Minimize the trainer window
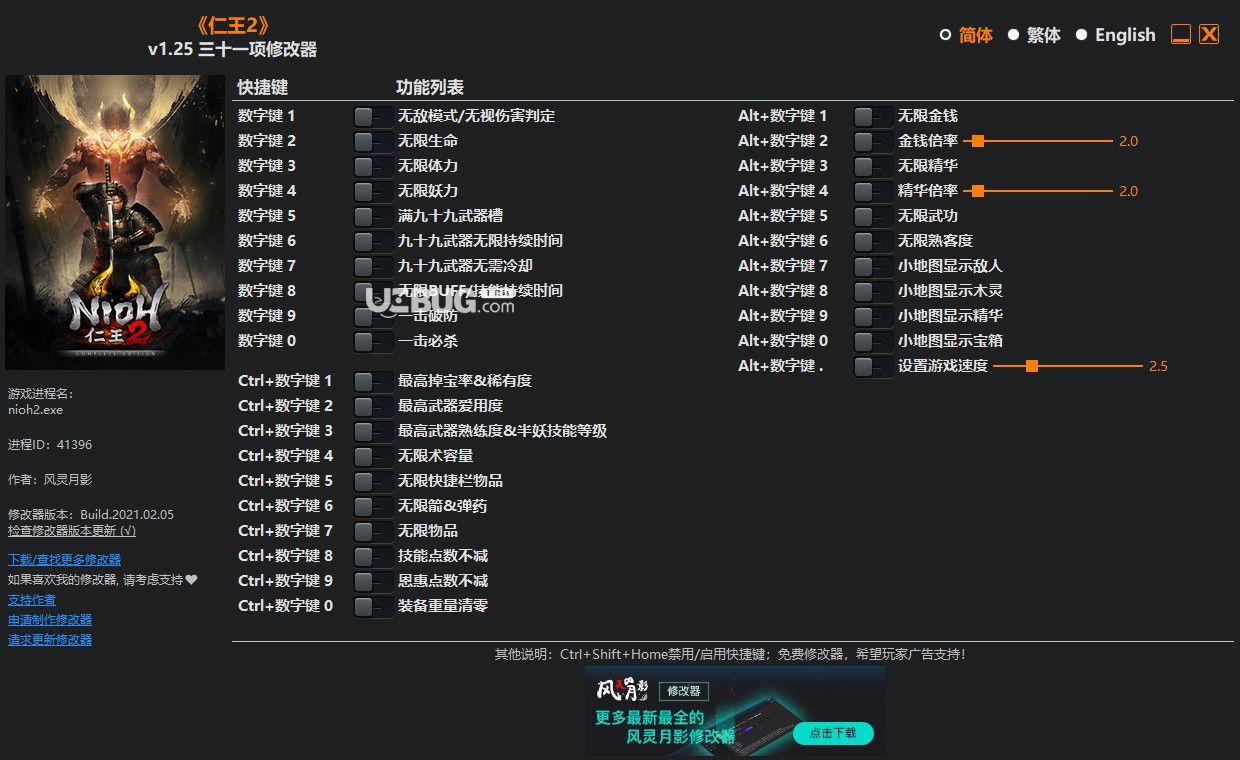The width and height of the screenshot is (1240, 760). coord(1180,34)
